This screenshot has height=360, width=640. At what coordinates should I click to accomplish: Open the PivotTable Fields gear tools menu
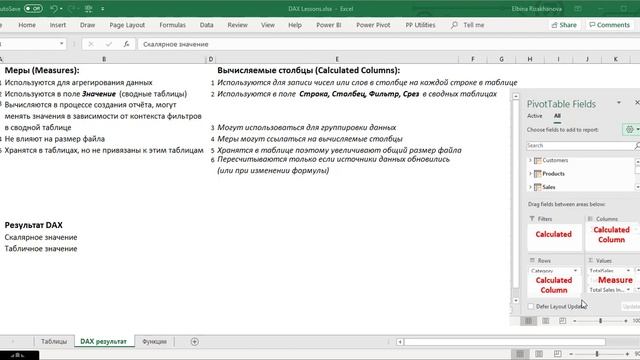click(x=632, y=129)
